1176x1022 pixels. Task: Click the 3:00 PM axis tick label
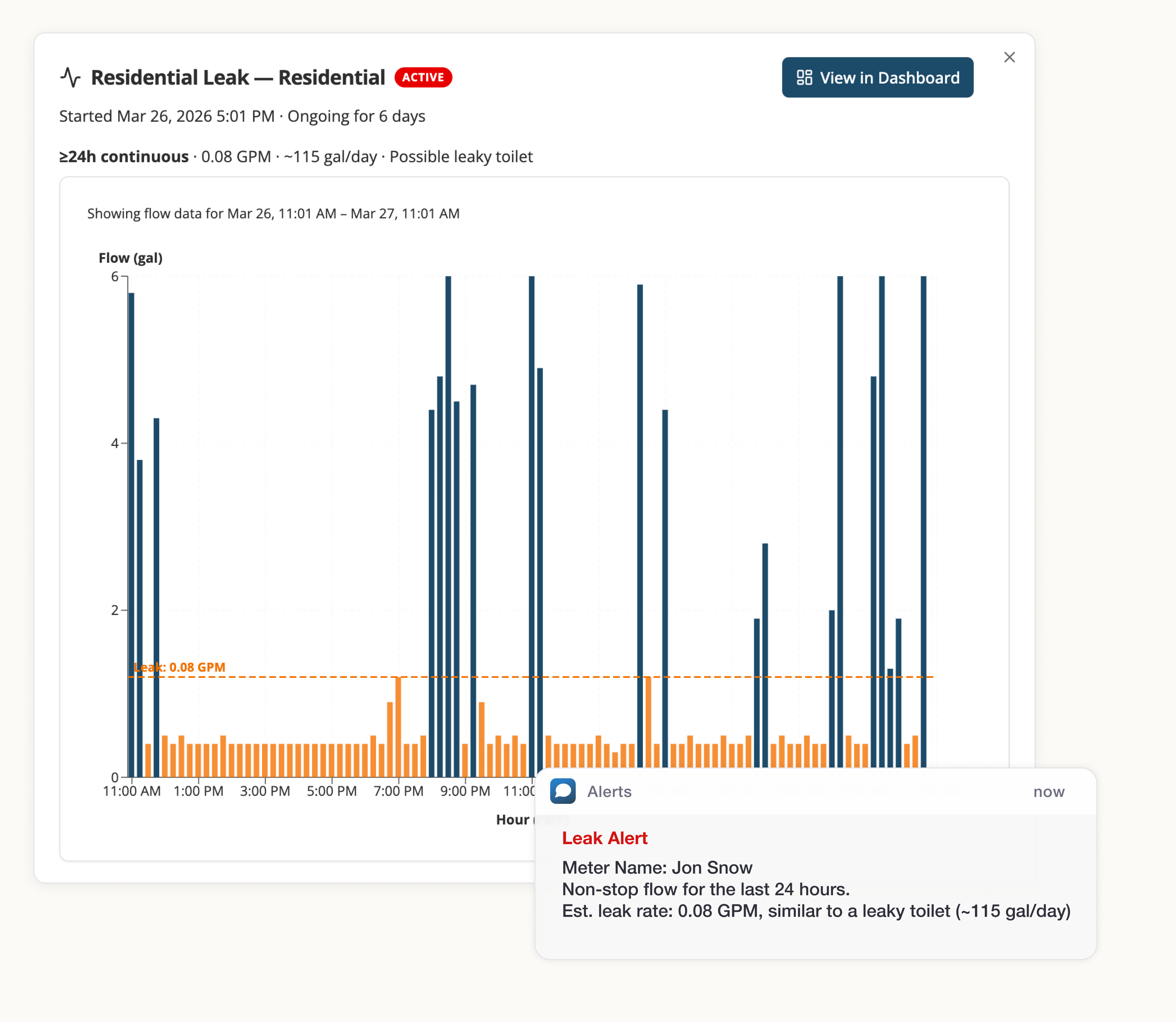pos(265,791)
